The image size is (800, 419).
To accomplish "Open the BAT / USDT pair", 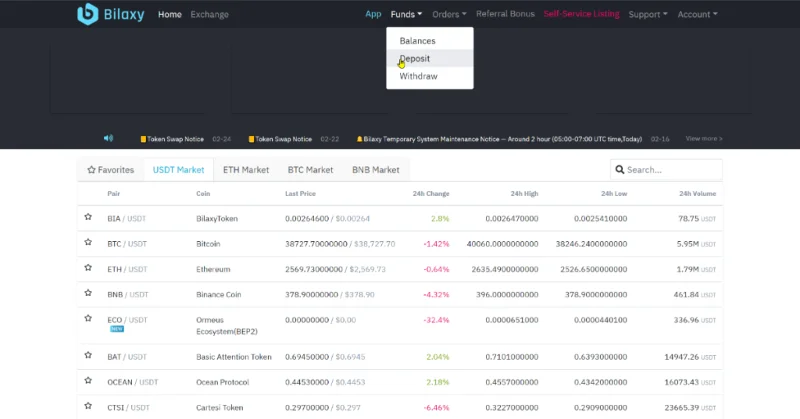I will (127, 357).
